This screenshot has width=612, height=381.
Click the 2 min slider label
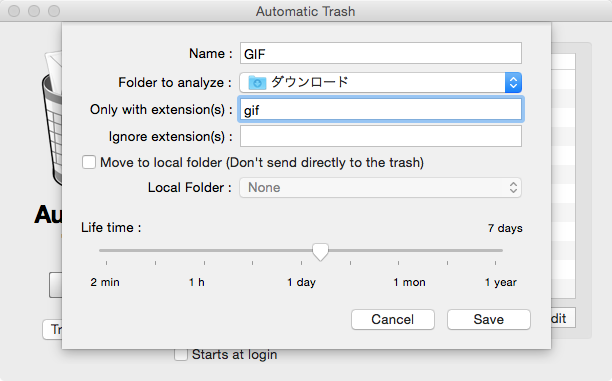click(x=105, y=282)
